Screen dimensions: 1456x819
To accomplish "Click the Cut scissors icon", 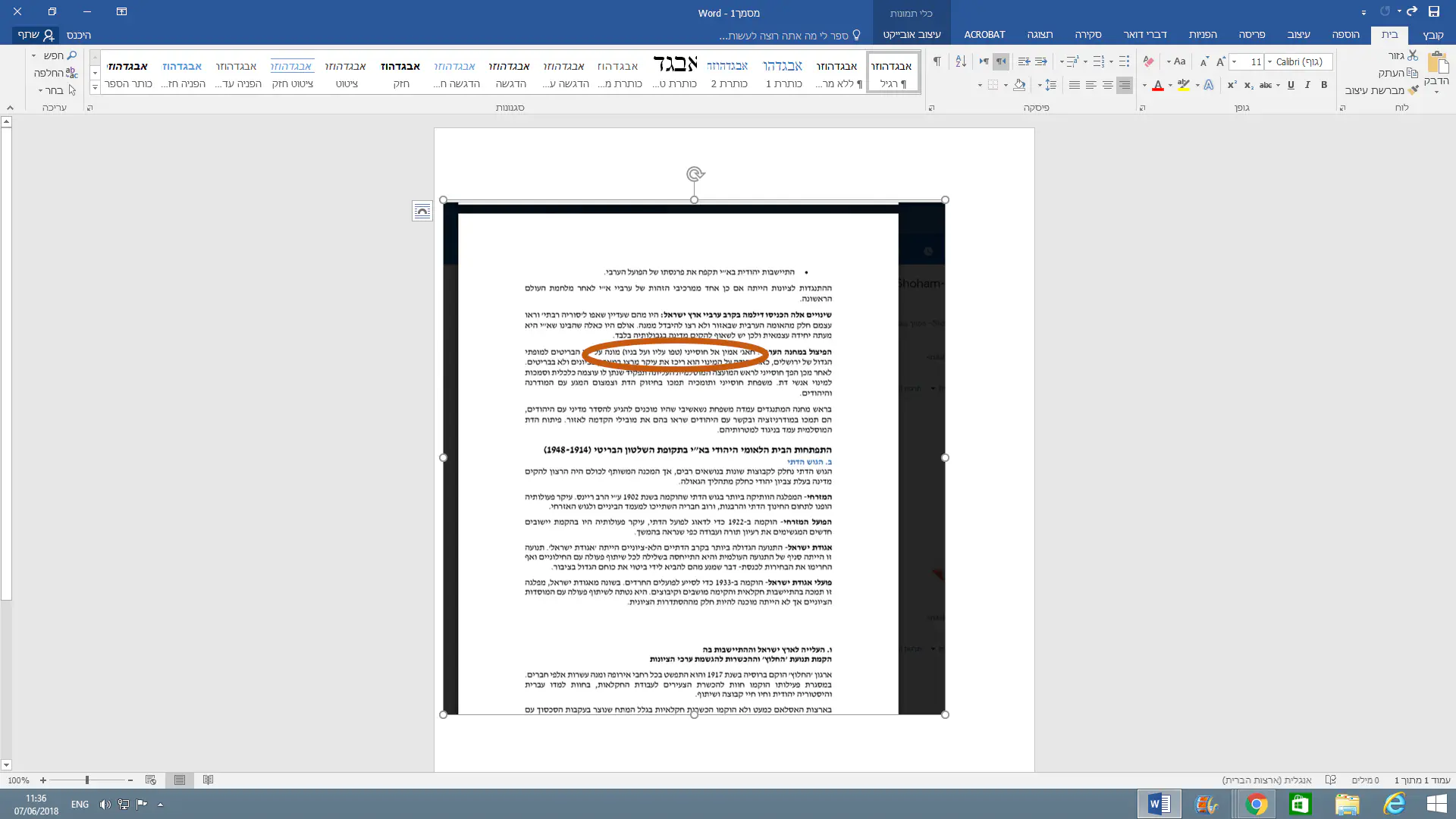I will coord(1412,55).
